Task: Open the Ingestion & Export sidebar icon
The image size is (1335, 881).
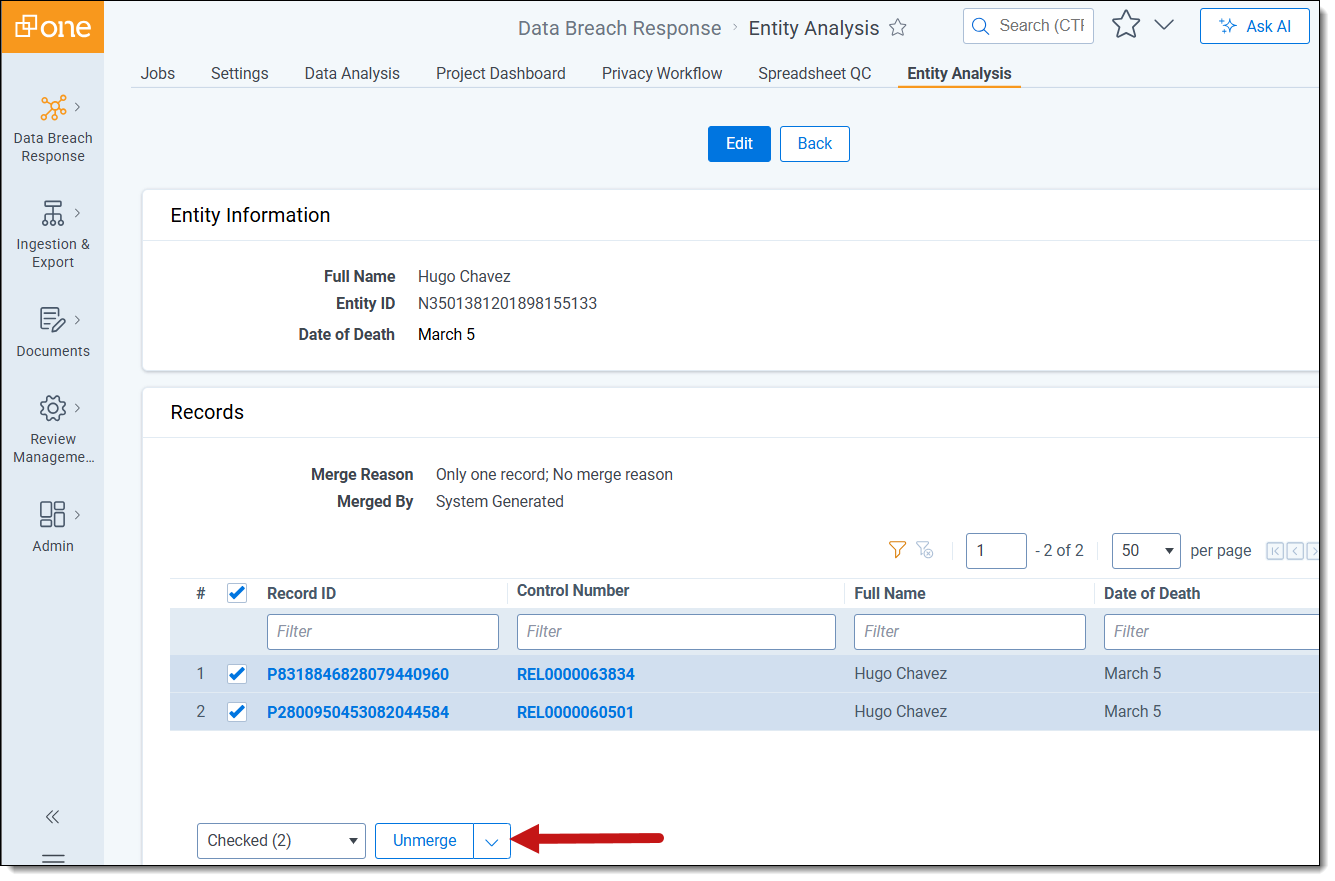Action: [x=53, y=214]
